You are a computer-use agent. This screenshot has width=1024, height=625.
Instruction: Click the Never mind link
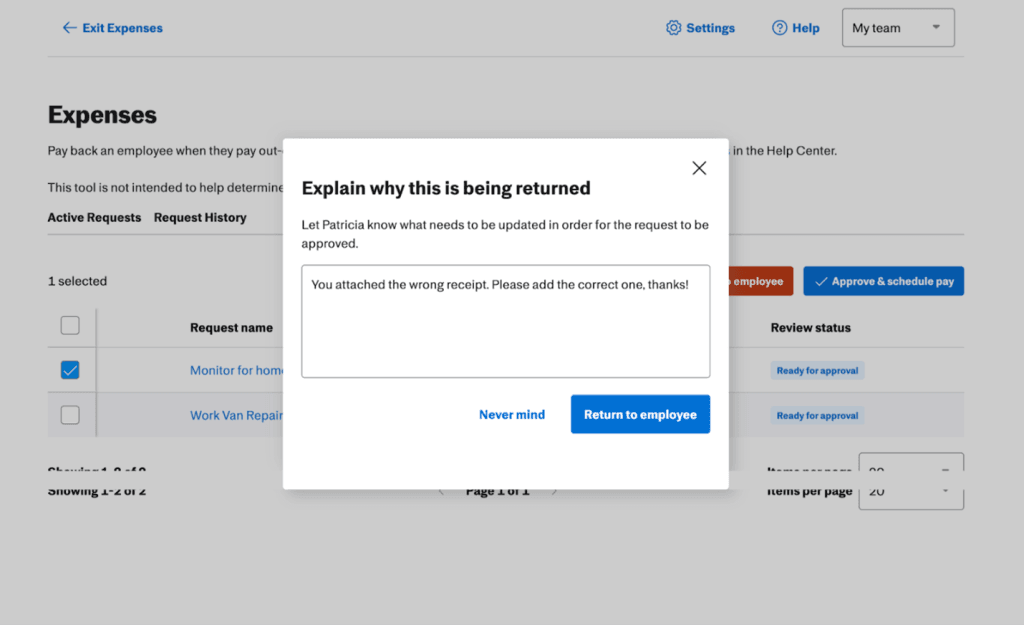click(512, 414)
